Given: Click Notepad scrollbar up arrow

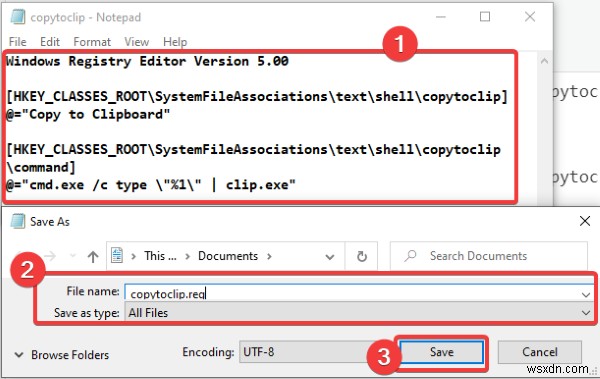Looking at the screenshot, I should (x=545, y=61).
